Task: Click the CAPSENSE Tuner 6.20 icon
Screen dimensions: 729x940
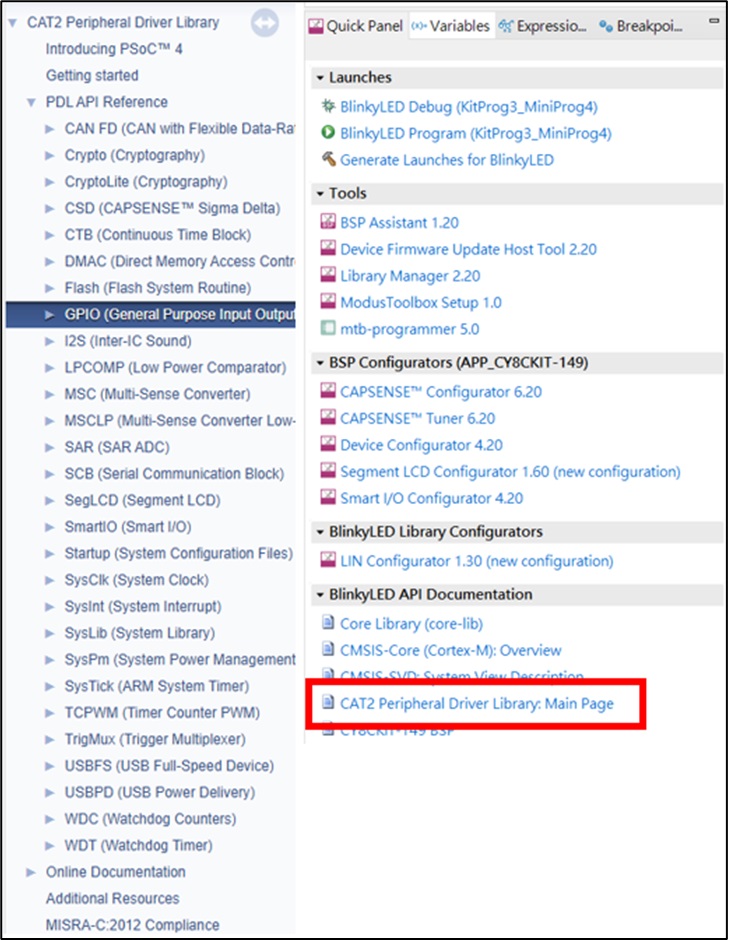Action: (x=328, y=417)
